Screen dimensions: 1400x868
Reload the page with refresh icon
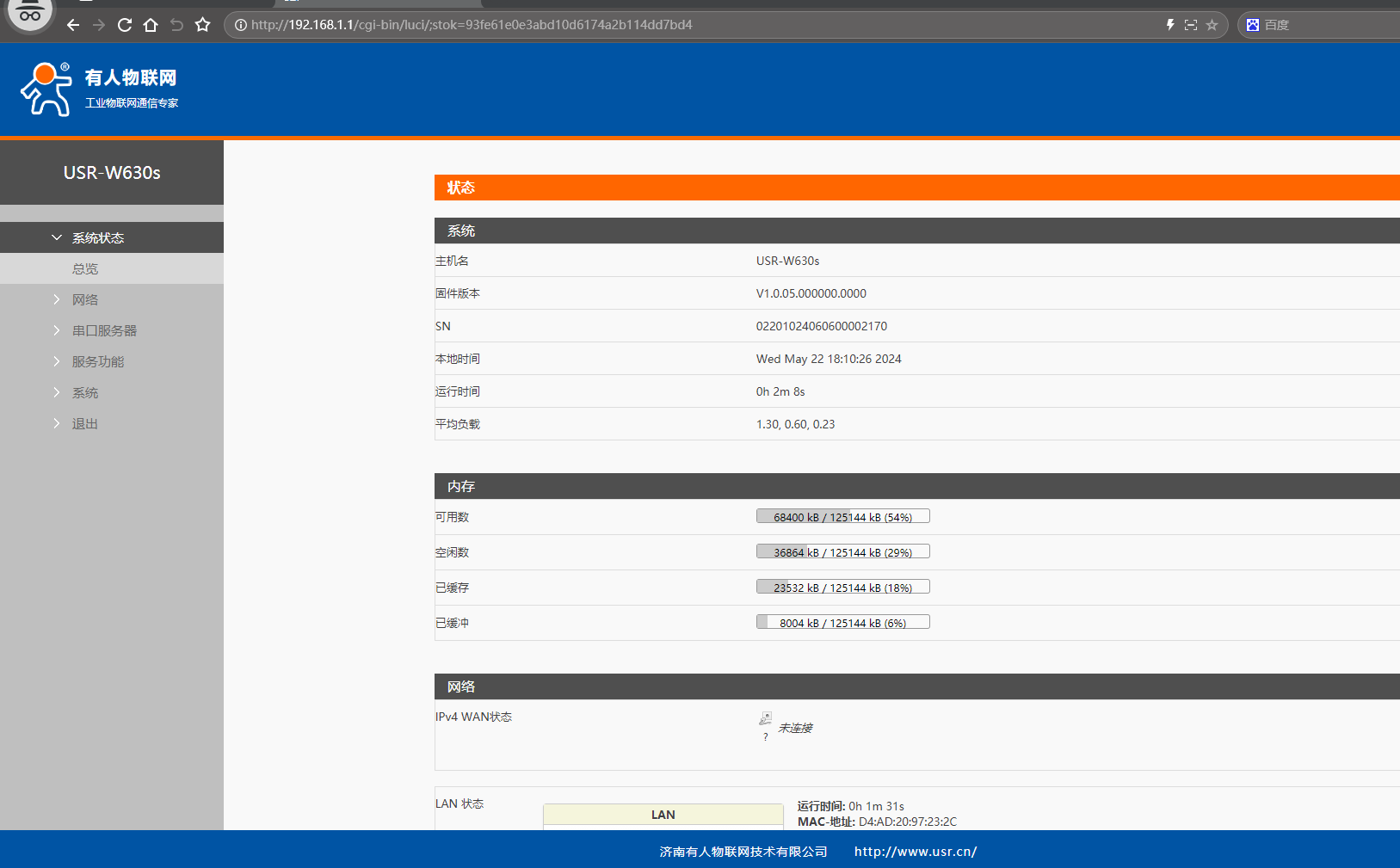125,25
